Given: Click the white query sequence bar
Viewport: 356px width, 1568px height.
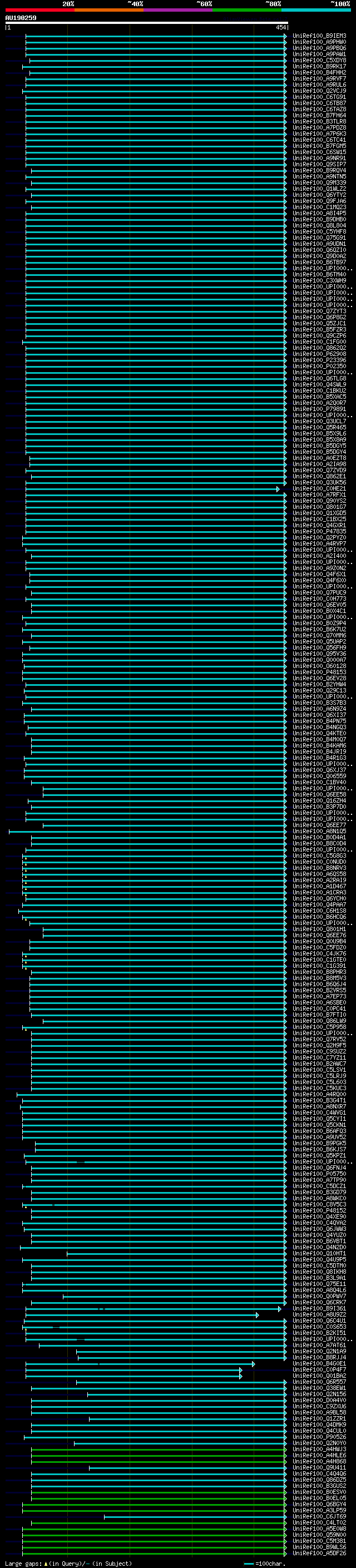Looking at the screenshot, I should tap(146, 23).
